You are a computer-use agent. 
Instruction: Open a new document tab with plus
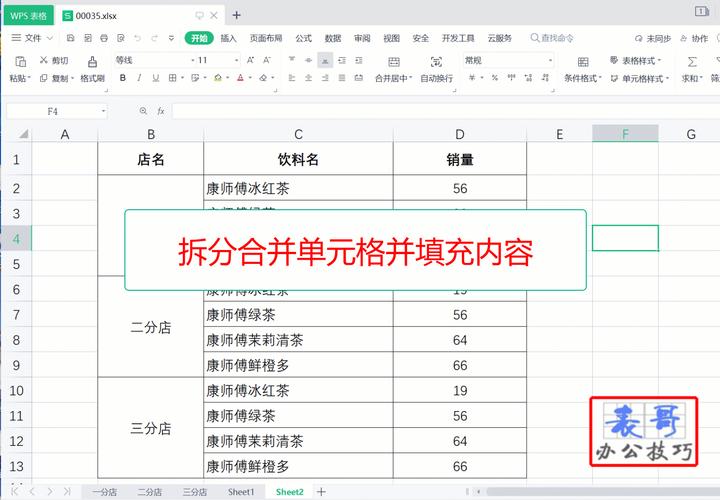[236, 15]
